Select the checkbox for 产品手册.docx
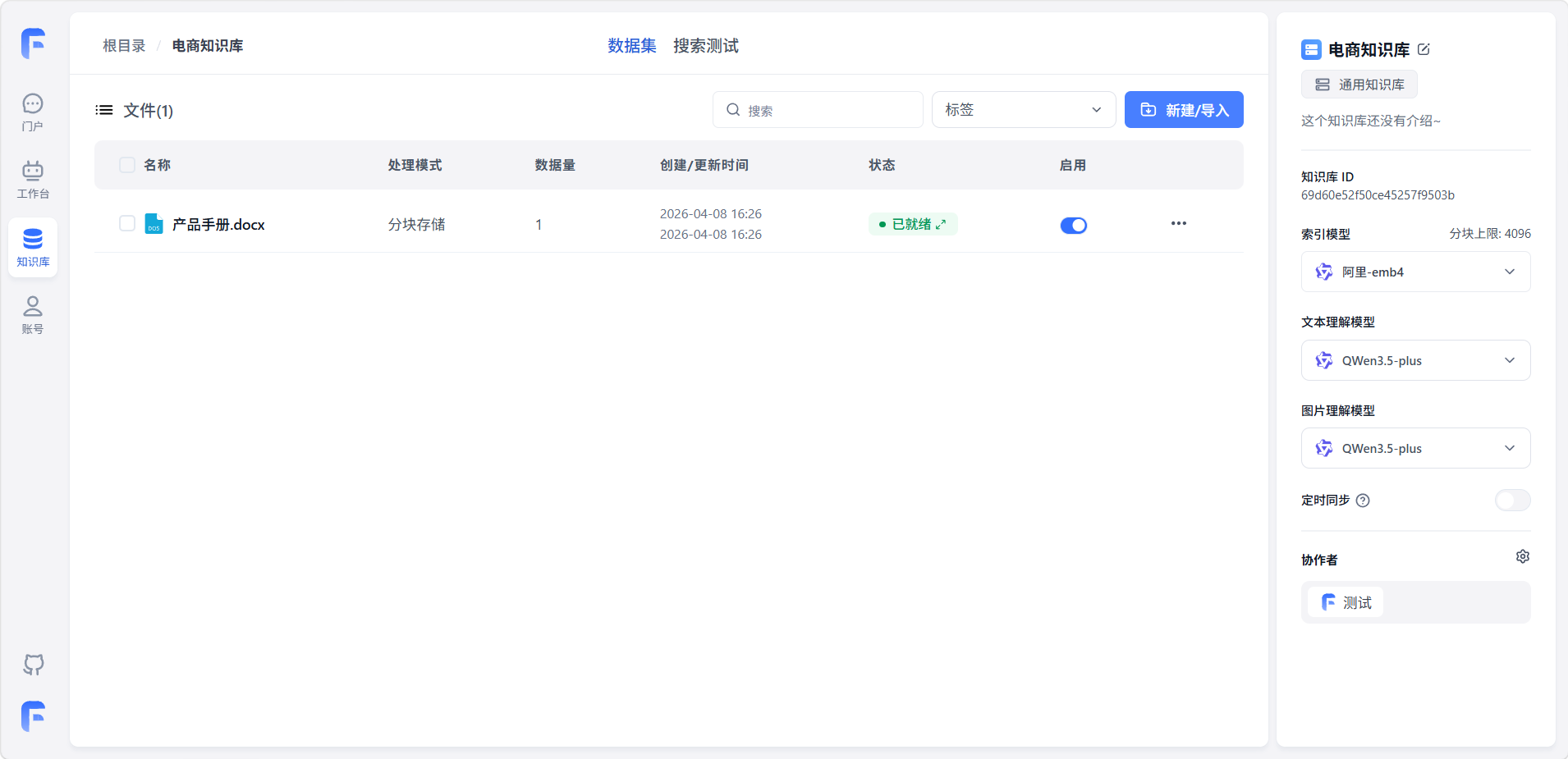This screenshot has width=1568, height=759. pos(127,223)
